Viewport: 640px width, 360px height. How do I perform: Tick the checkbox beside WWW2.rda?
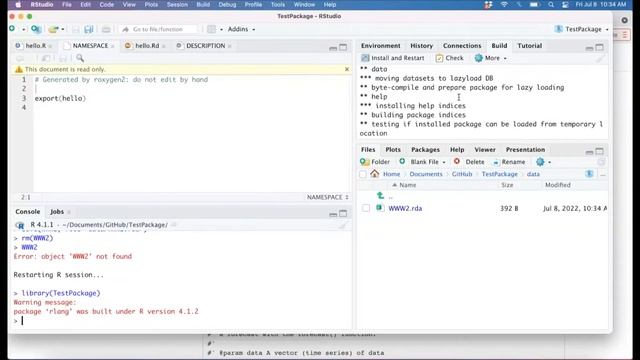tap(366, 208)
